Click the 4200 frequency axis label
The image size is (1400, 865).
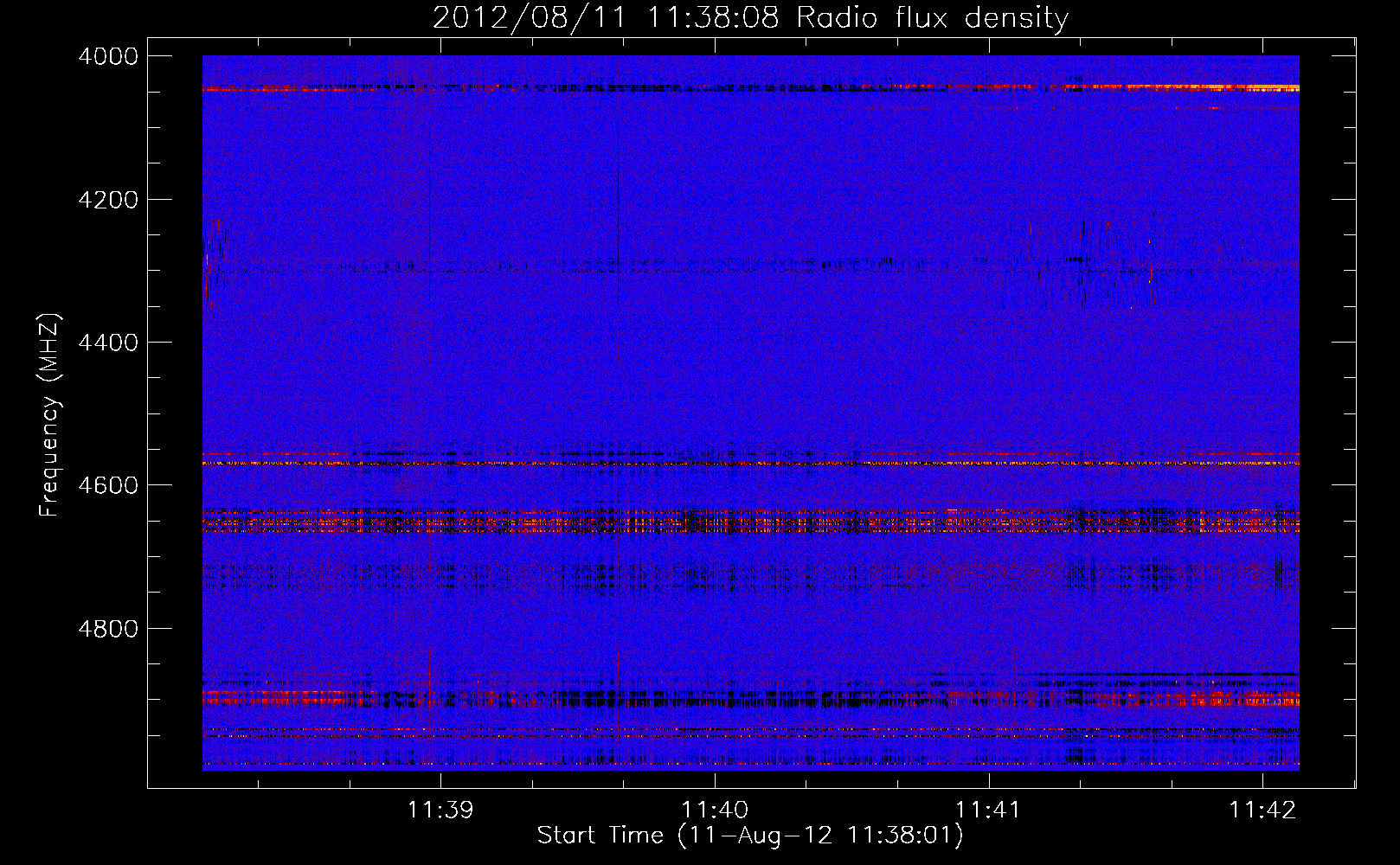107,200
